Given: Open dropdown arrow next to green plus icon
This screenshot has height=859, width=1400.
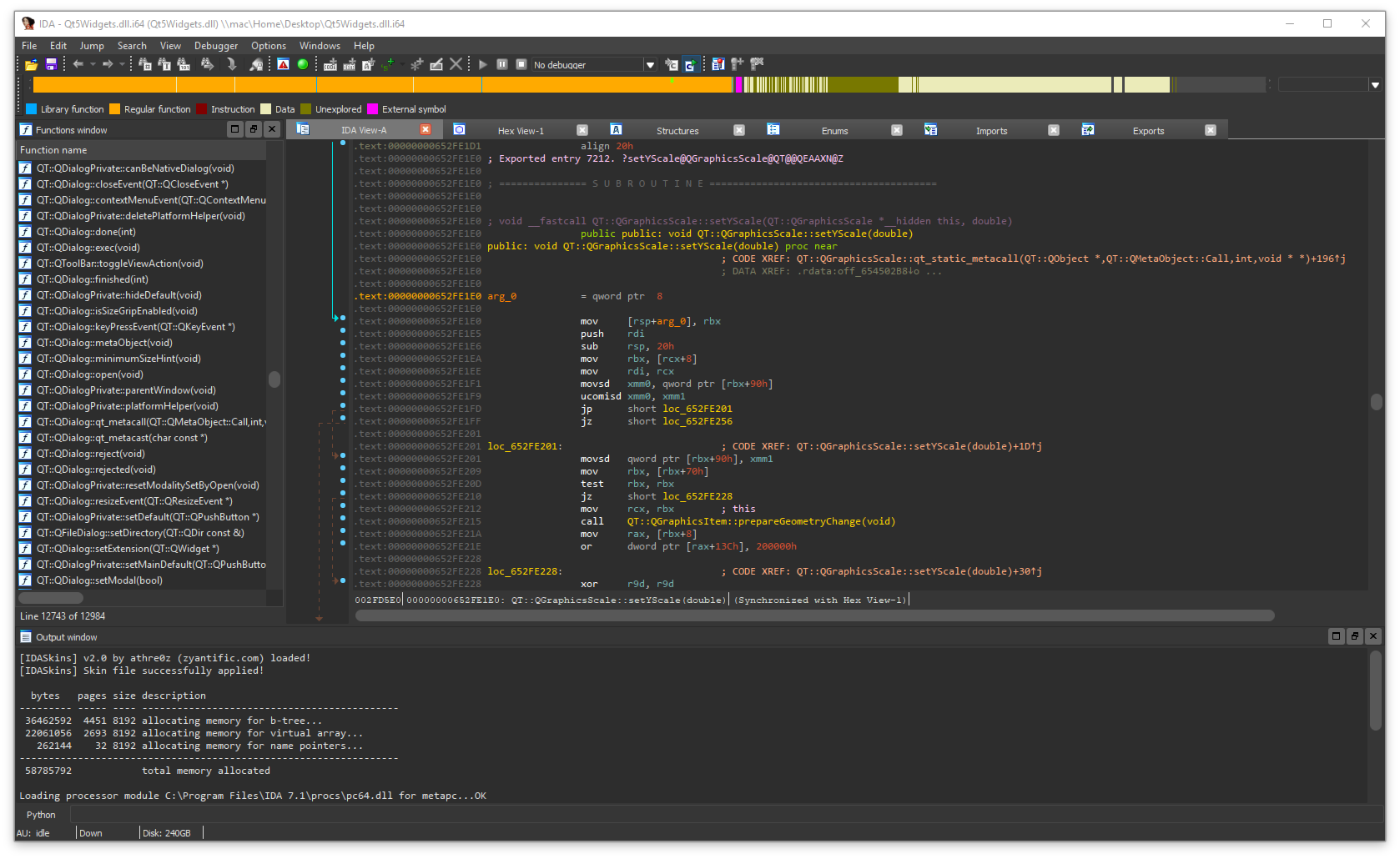Looking at the screenshot, I should coord(402,64).
